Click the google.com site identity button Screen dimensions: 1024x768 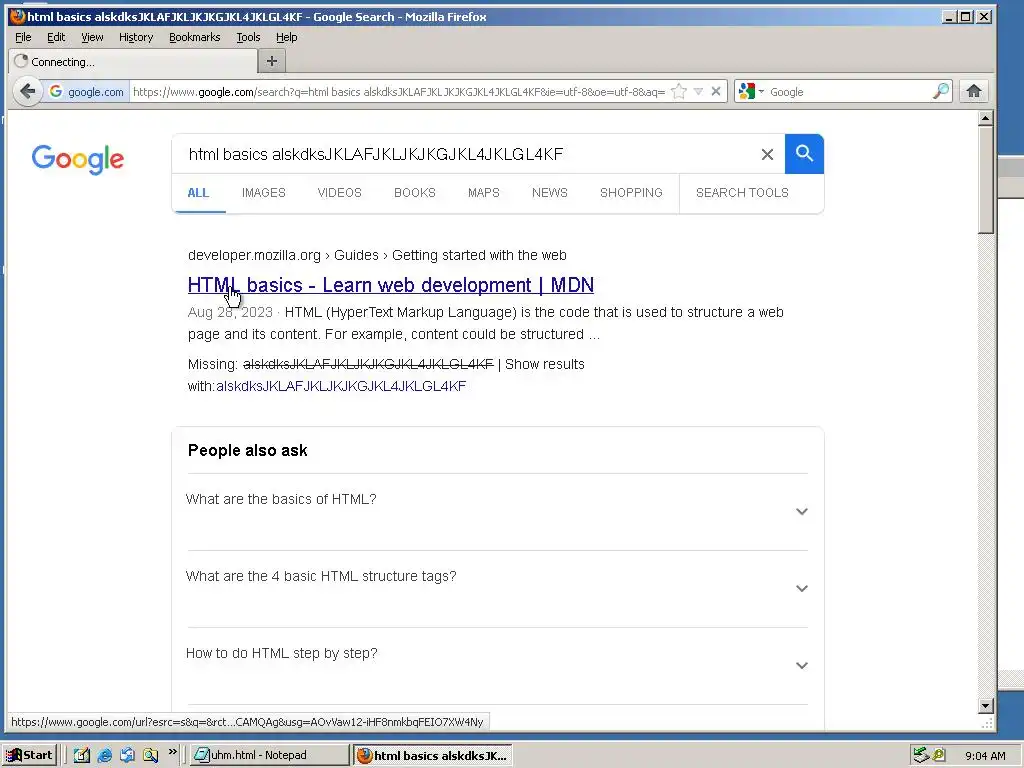(87, 91)
